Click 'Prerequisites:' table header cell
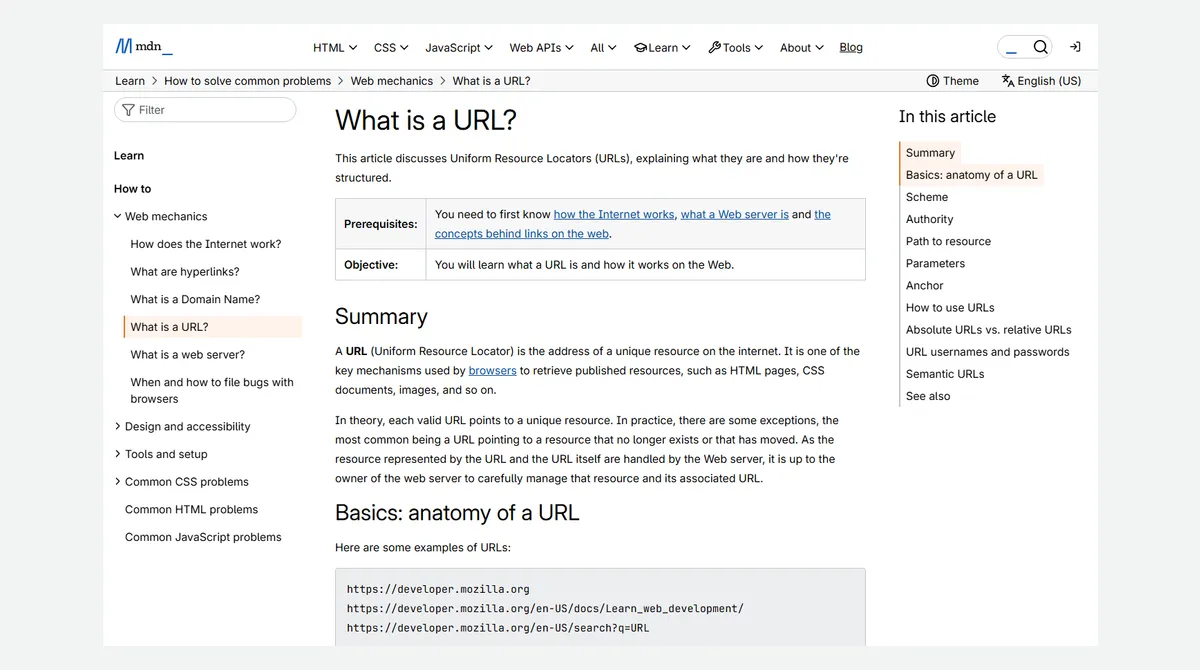The height and width of the screenshot is (670, 1200). click(381, 224)
